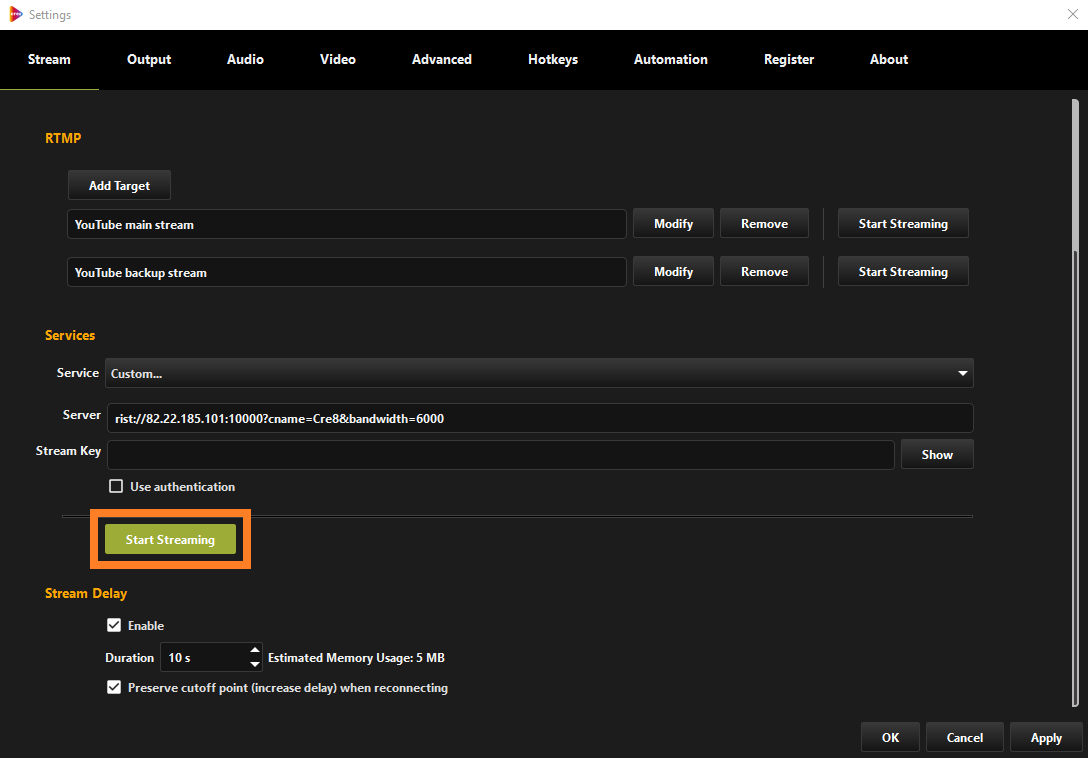Uncheck Preserve cutoff point when reconnecting
The width and height of the screenshot is (1088, 758).
(114, 688)
